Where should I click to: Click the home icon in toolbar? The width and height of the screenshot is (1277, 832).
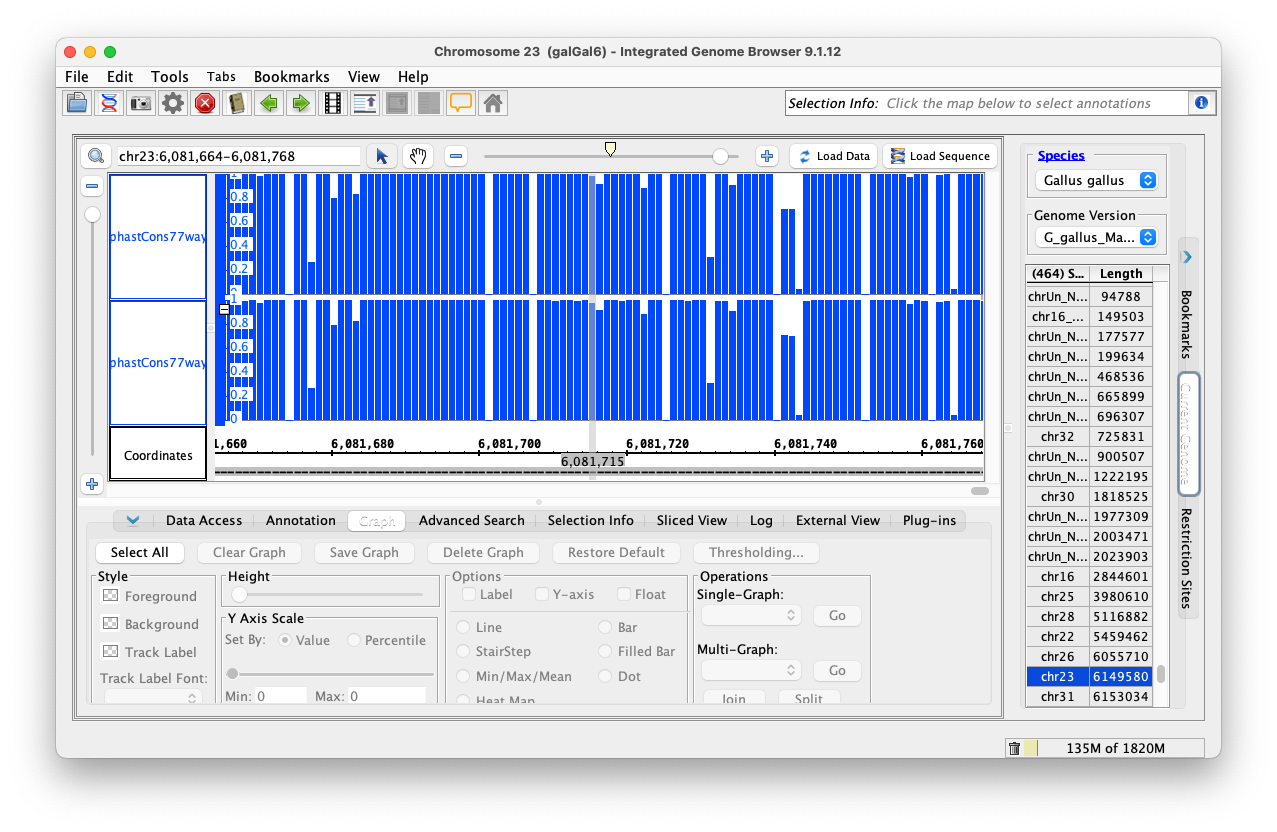[491, 103]
